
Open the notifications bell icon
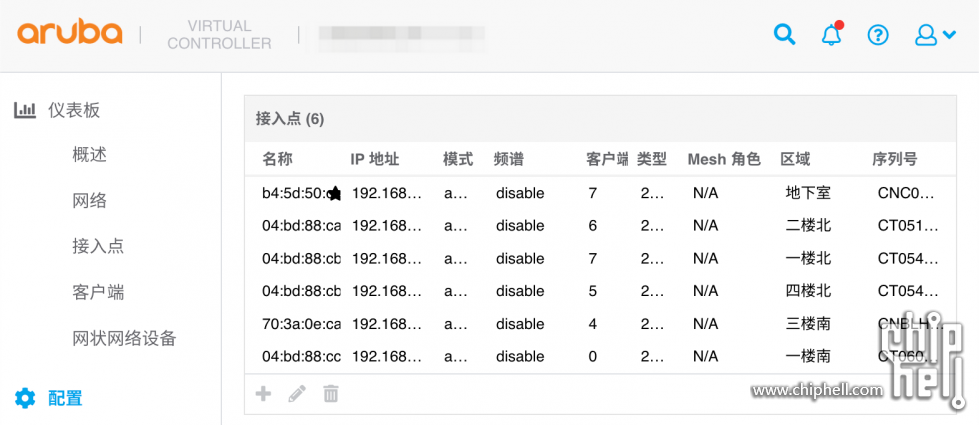[x=832, y=34]
